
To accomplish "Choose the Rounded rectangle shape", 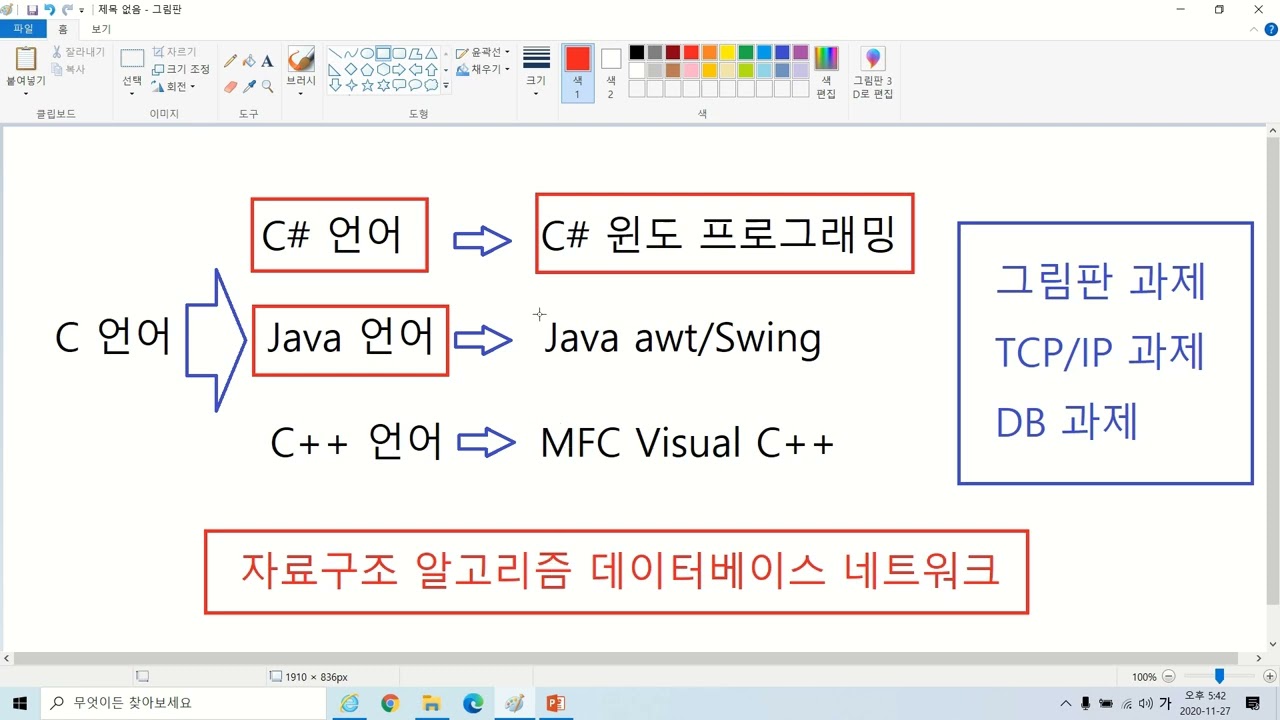I will point(399,54).
